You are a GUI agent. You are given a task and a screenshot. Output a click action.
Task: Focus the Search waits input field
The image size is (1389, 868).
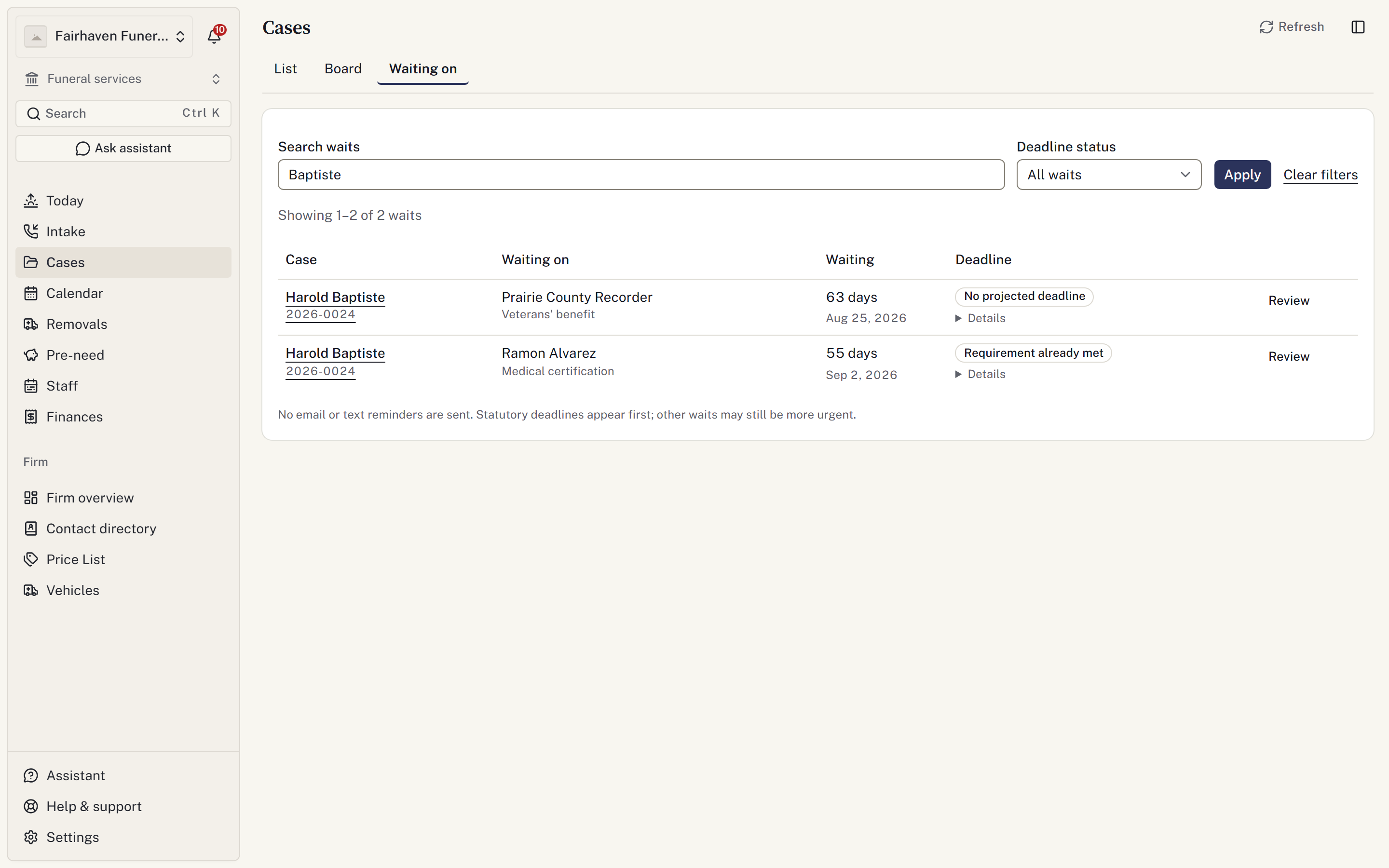point(641,175)
